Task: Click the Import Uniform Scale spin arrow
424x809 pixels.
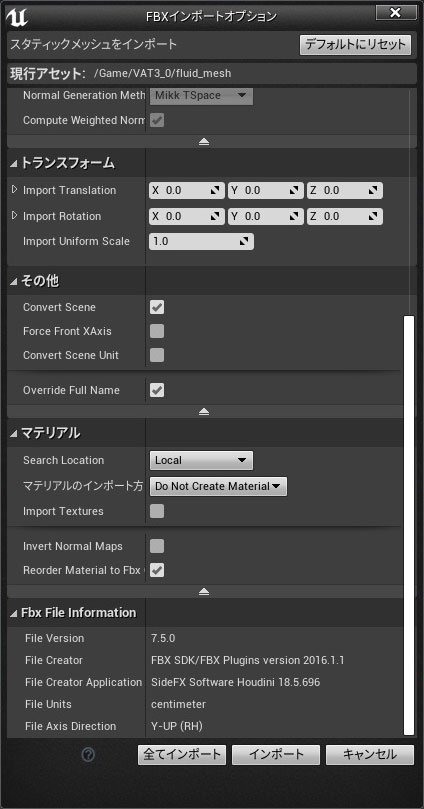Action: click(x=244, y=241)
